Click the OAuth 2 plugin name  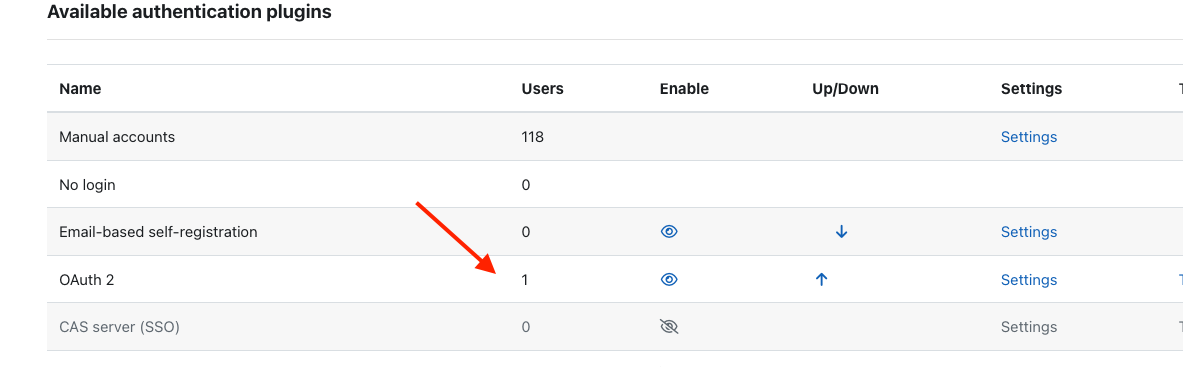86,280
